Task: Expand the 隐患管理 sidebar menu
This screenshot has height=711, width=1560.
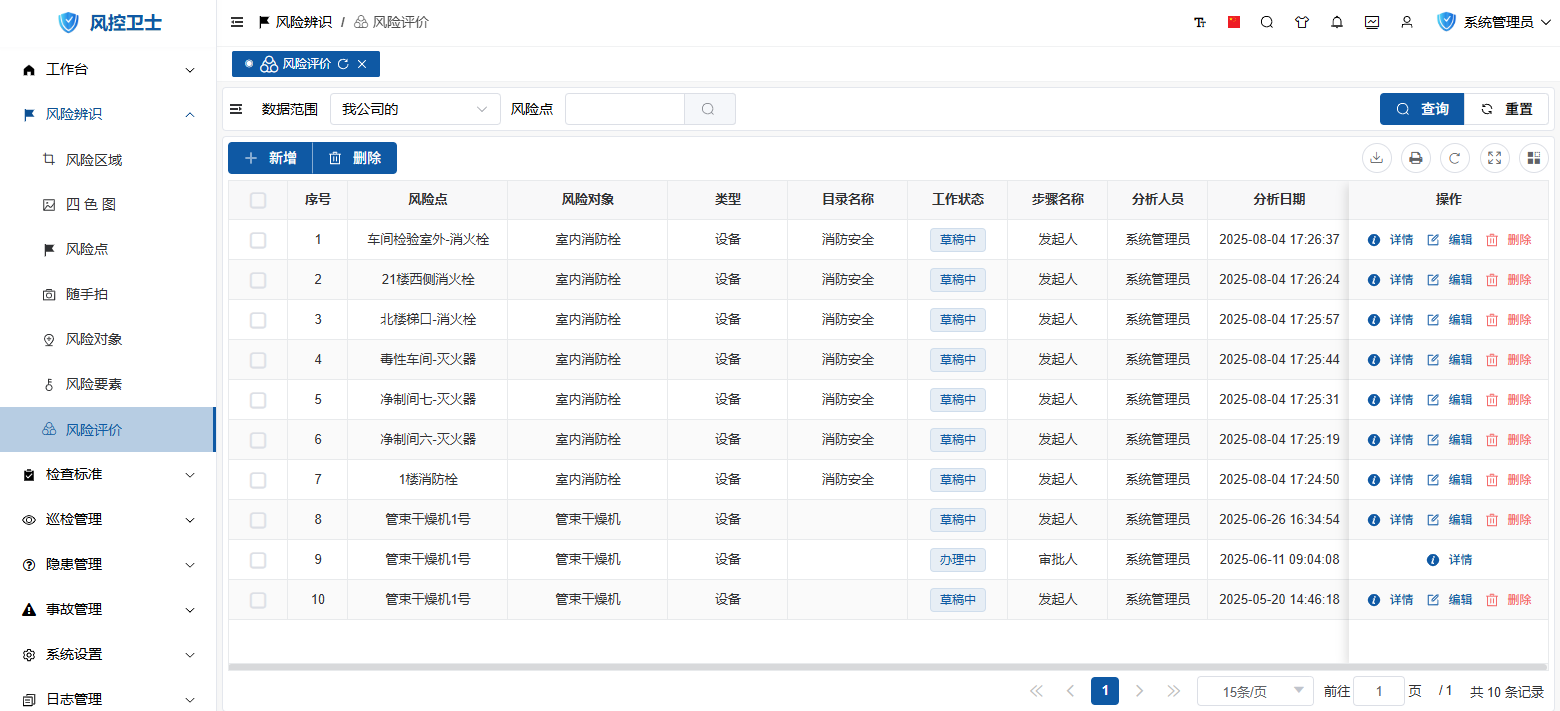Action: [108, 564]
